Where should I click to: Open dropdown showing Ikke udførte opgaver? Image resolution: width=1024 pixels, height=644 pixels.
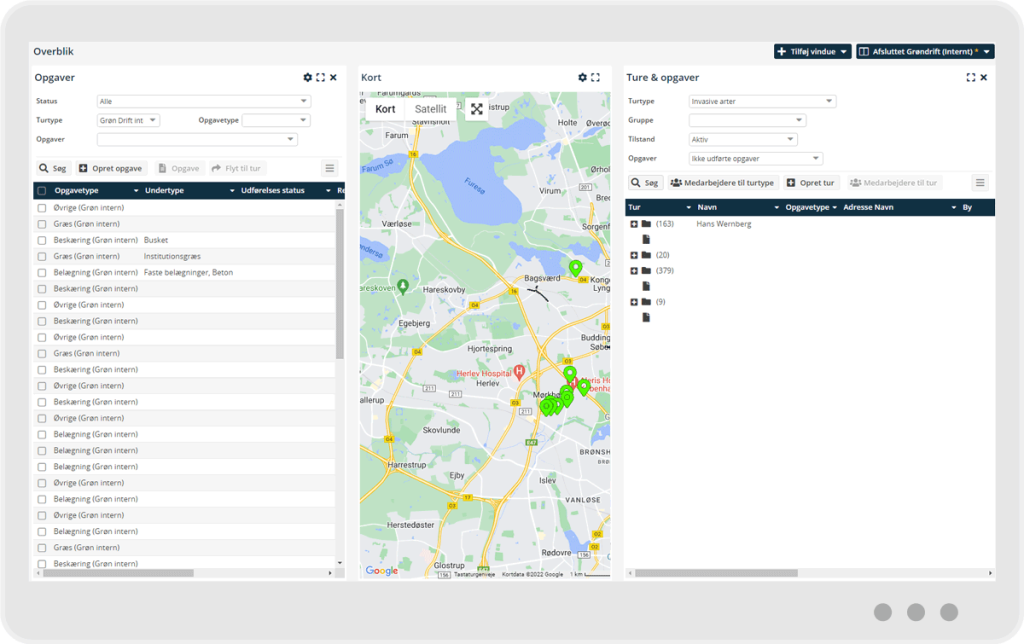[756, 159]
